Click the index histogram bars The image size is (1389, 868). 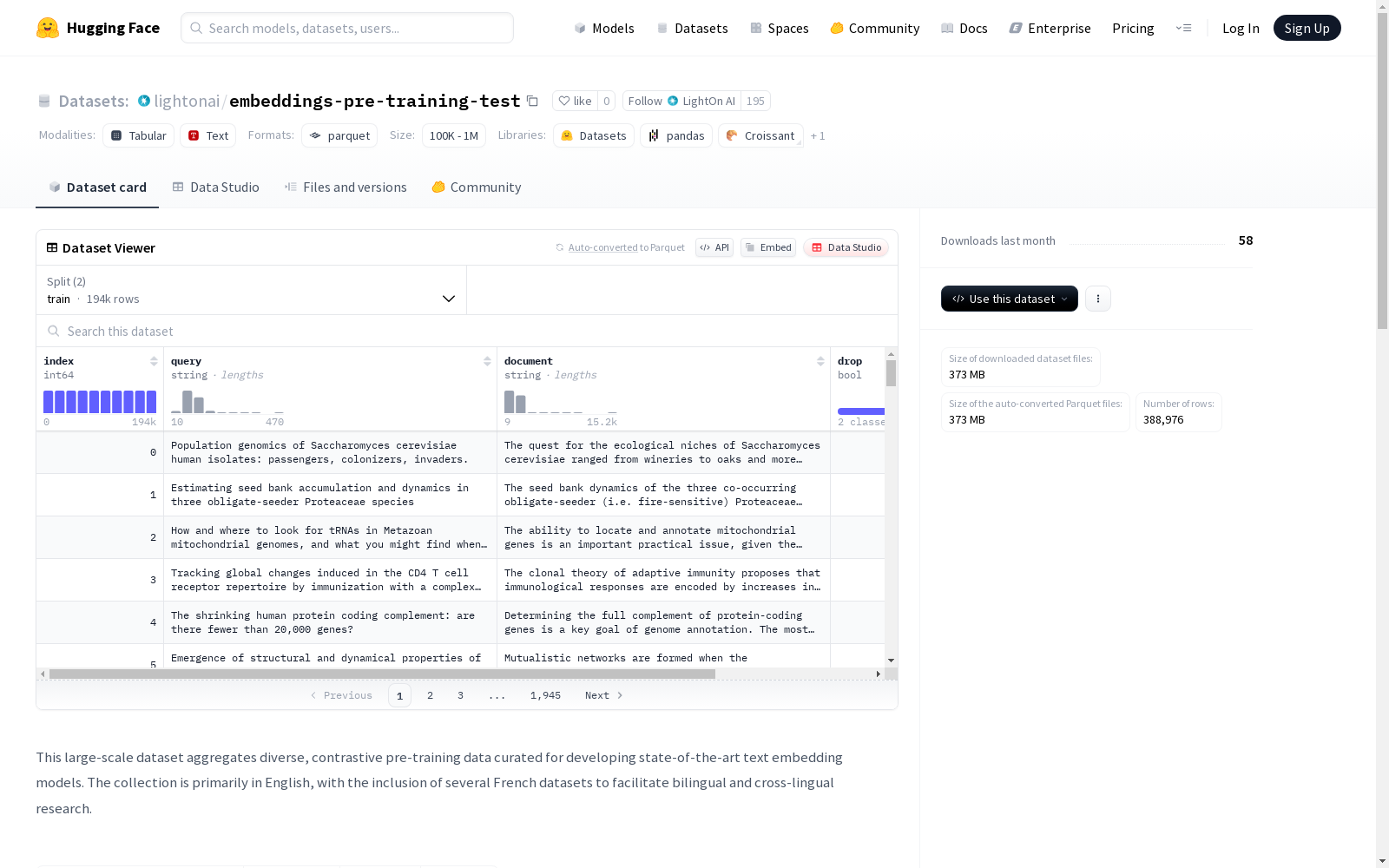click(x=100, y=401)
